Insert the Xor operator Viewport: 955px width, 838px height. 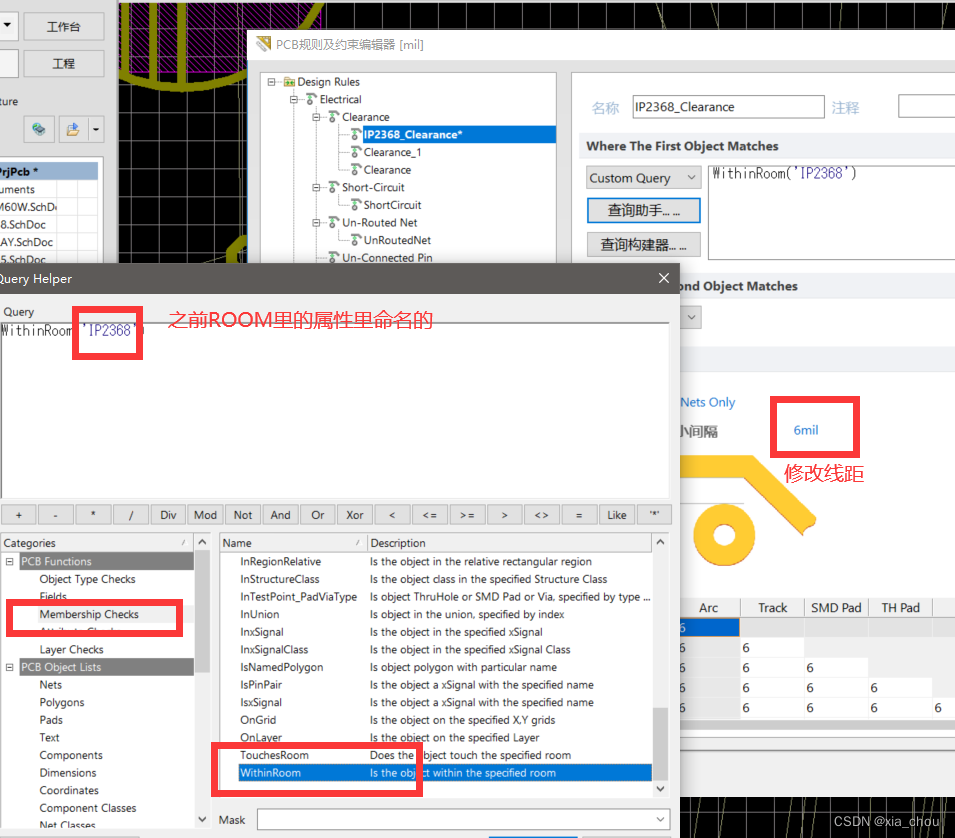pyautogui.click(x=355, y=515)
